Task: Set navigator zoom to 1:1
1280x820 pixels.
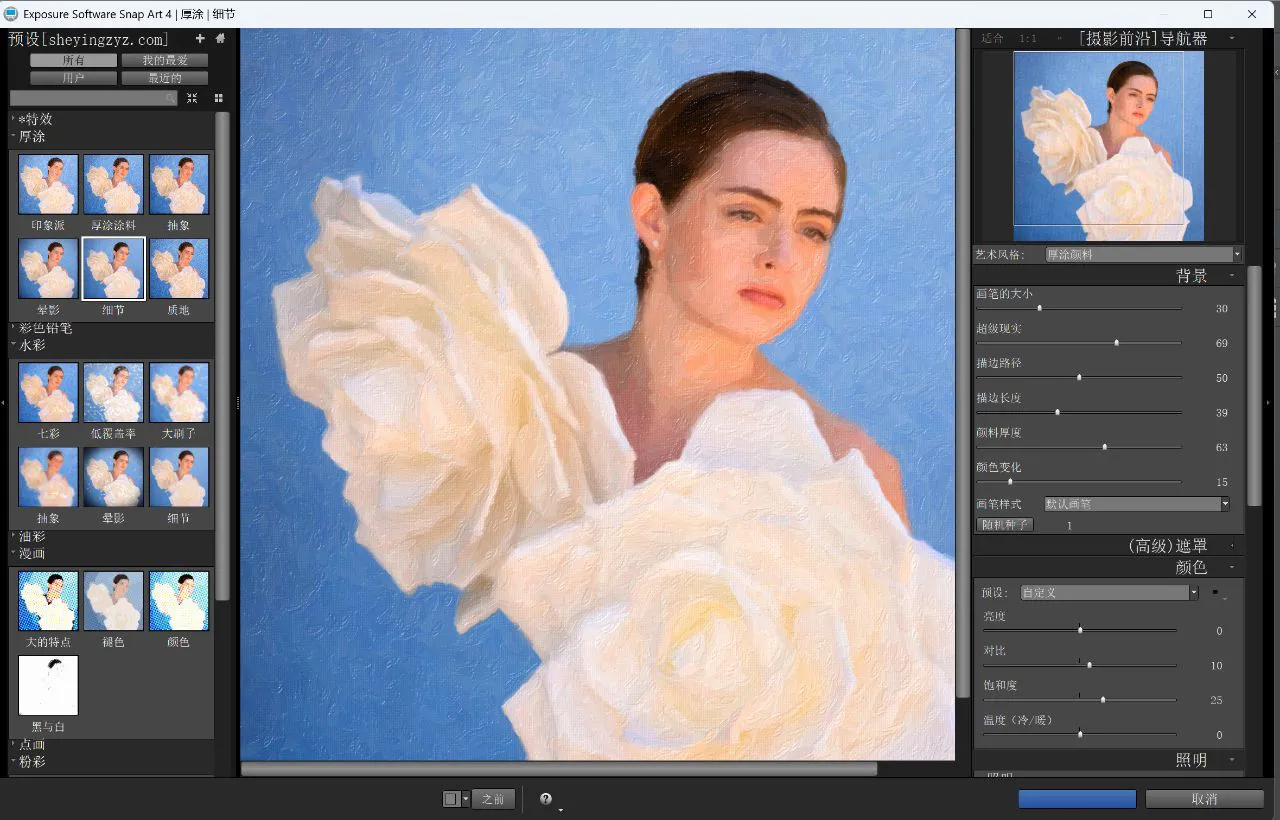Action: tap(1028, 38)
